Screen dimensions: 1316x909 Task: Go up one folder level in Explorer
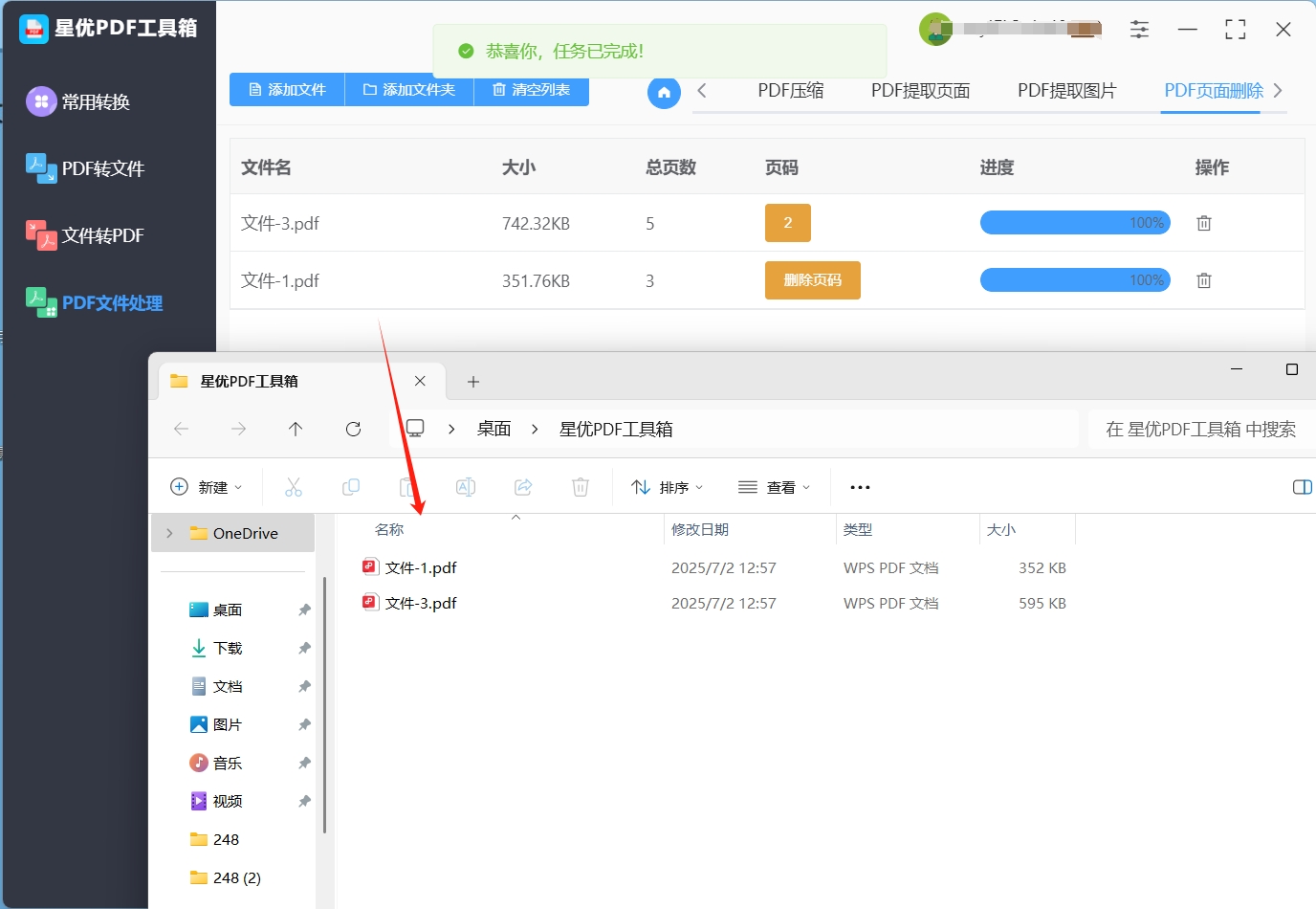pos(296,429)
